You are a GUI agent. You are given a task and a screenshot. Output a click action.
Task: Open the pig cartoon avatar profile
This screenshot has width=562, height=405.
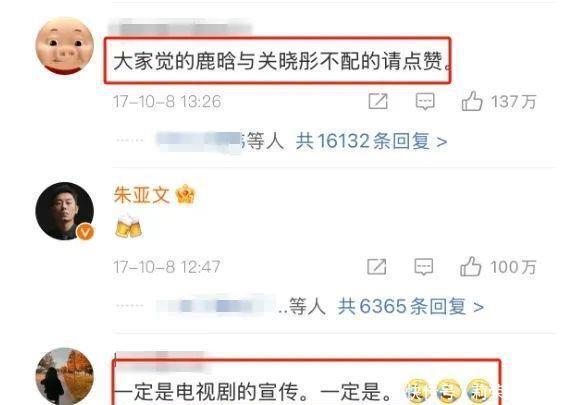point(65,46)
